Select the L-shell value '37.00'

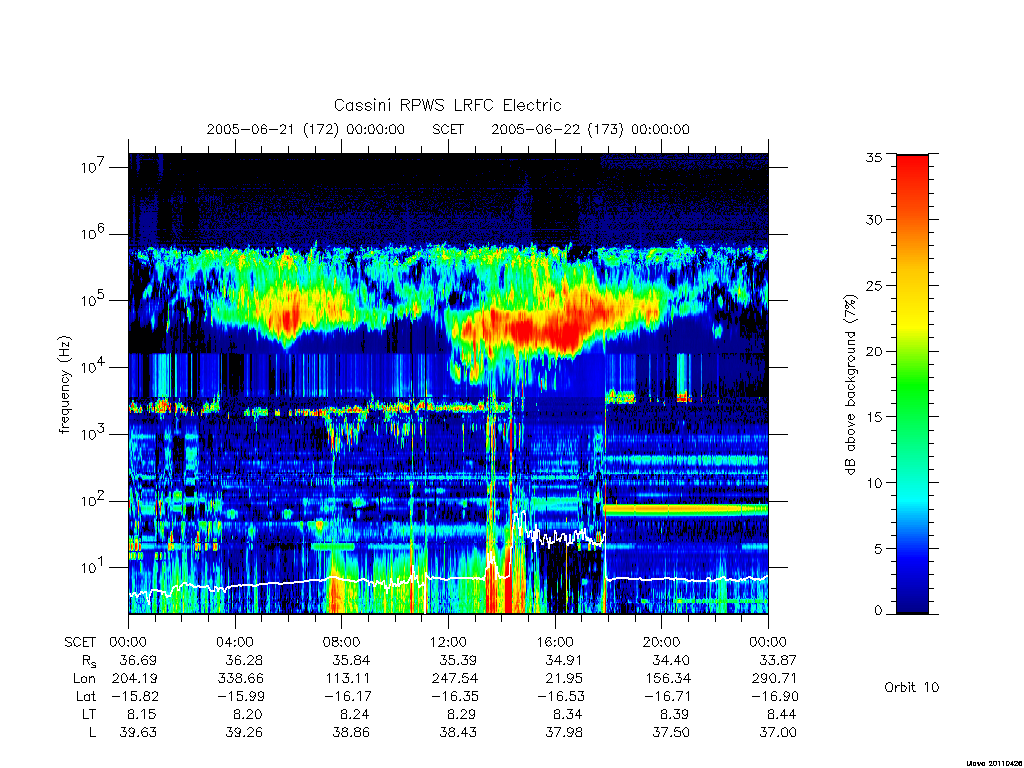click(778, 733)
